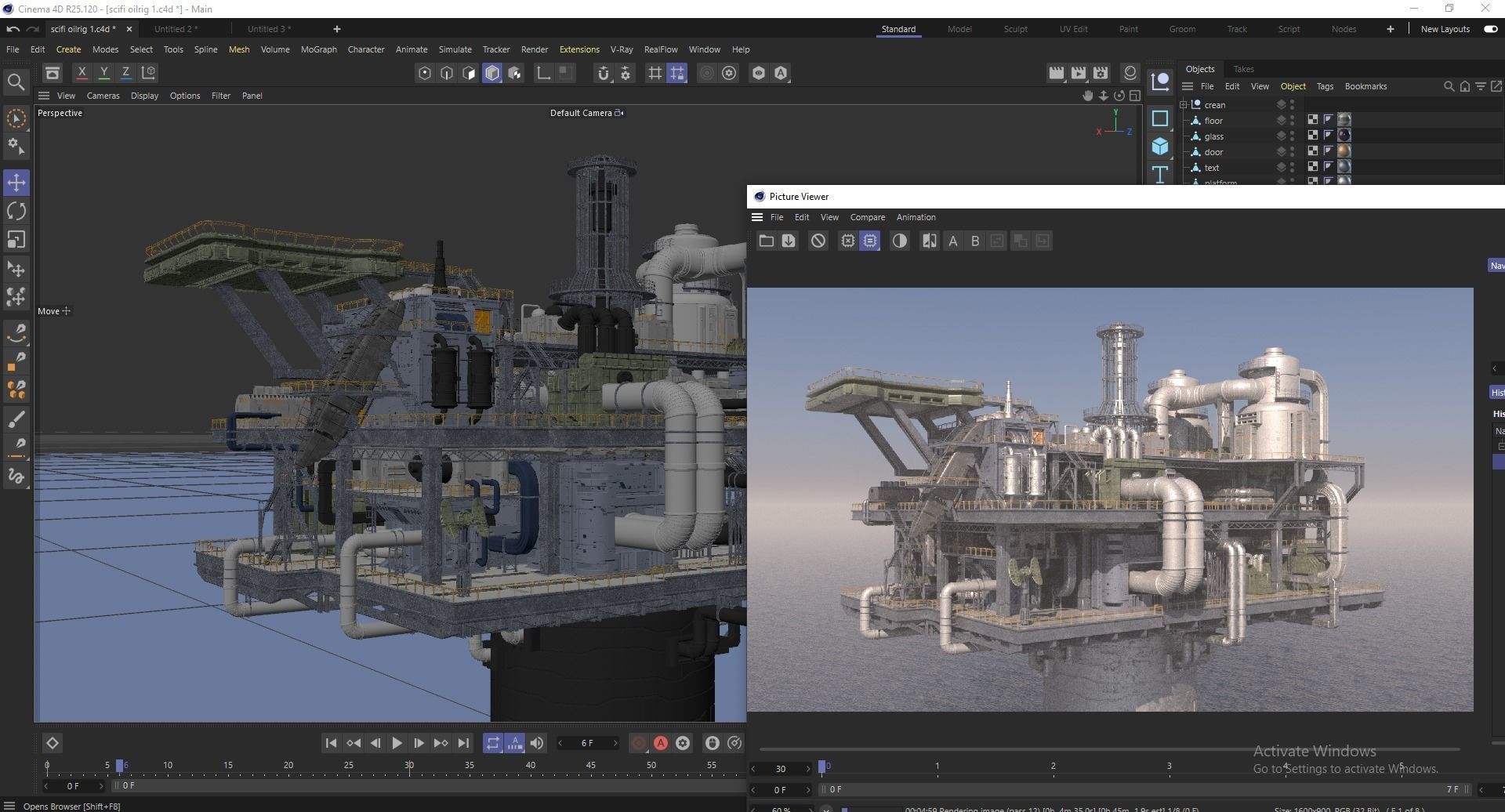Select the Rotate tool in left toolbar
Viewport: 1505px width, 812px height.
pos(16,211)
